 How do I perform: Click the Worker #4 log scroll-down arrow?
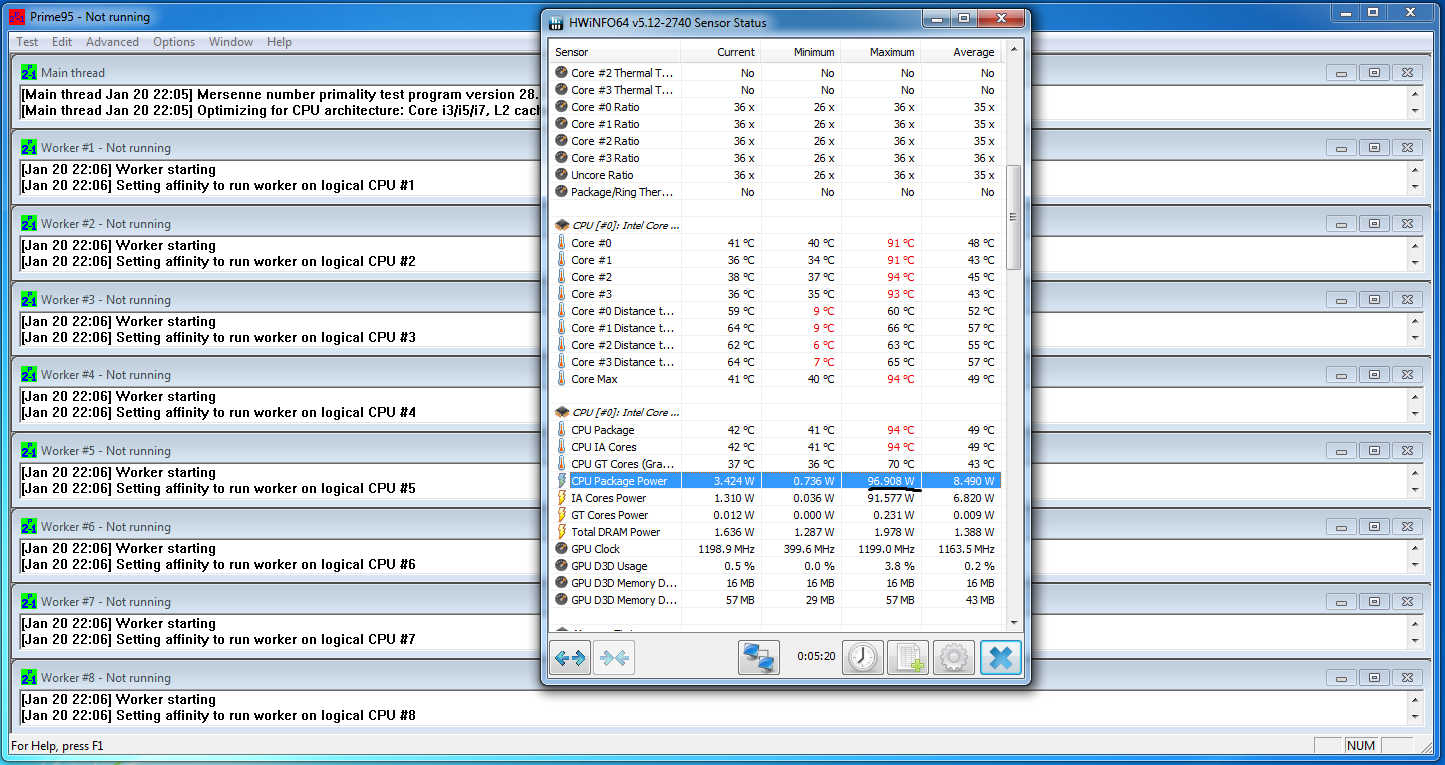pyautogui.click(x=1415, y=413)
